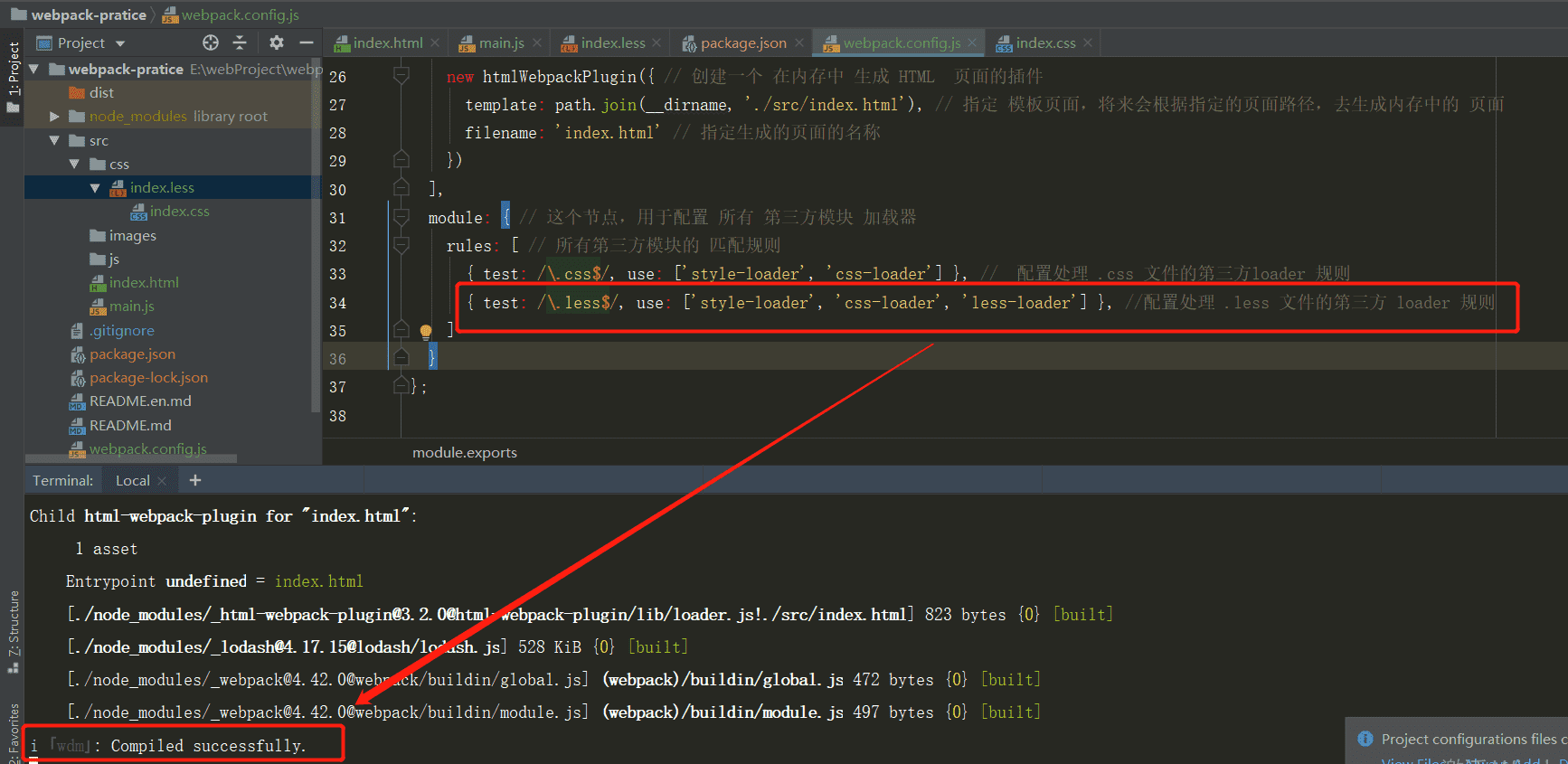Open Project panel settings gear
The height and width of the screenshot is (764, 1568).
tap(277, 42)
